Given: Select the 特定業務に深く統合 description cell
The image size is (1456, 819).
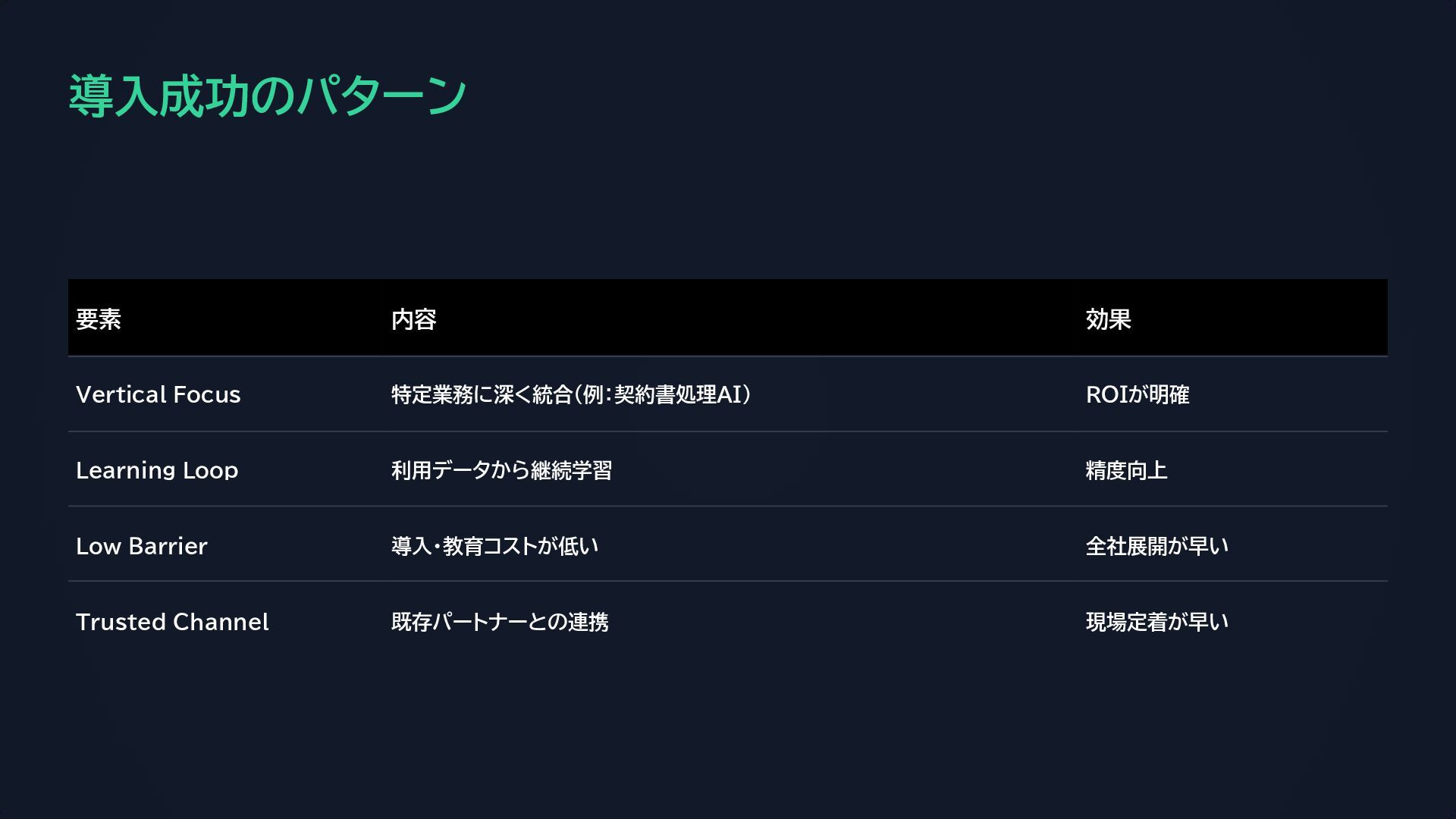Looking at the screenshot, I should [570, 394].
